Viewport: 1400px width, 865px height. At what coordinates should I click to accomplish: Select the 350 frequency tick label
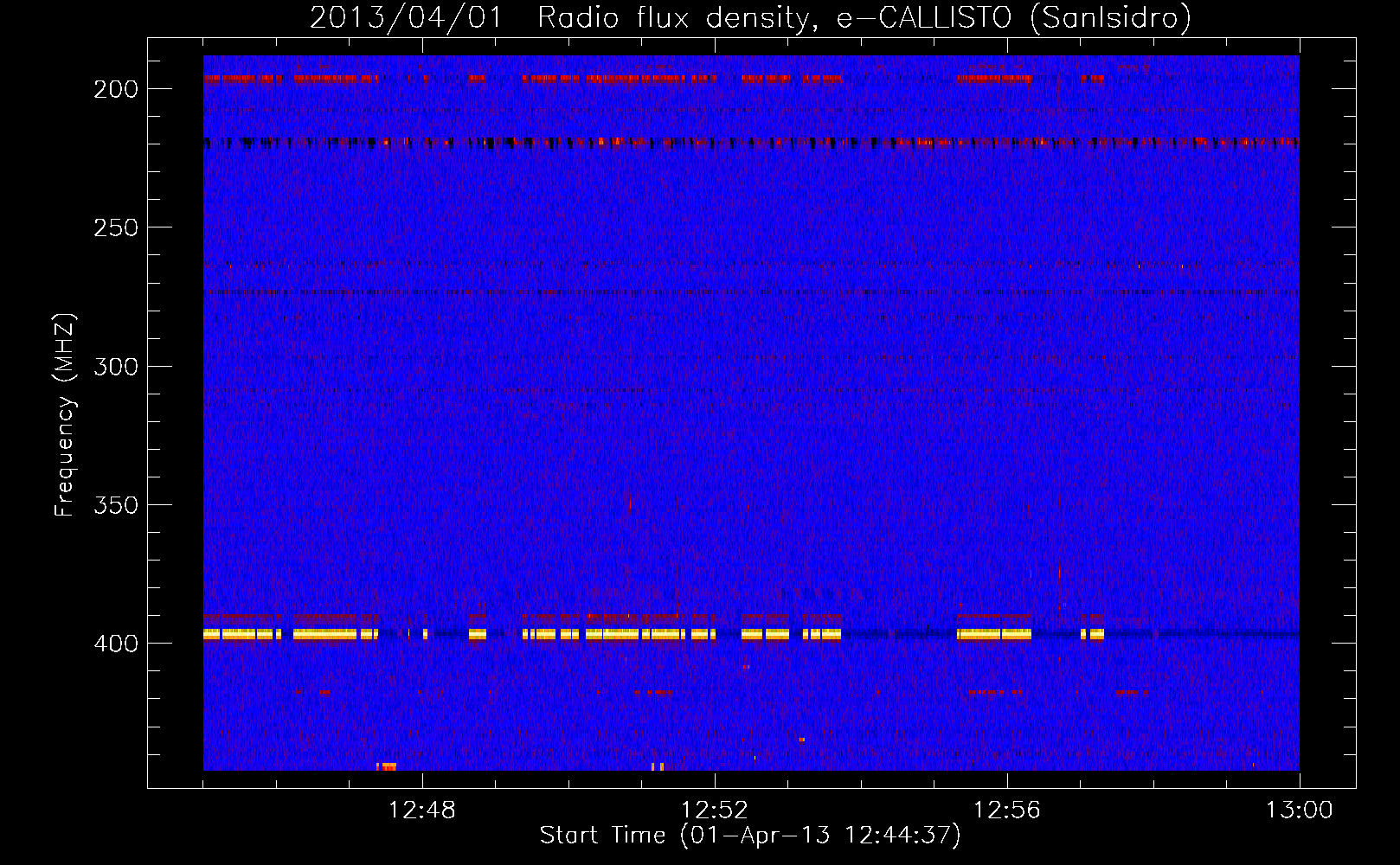pyautogui.click(x=116, y=504)
